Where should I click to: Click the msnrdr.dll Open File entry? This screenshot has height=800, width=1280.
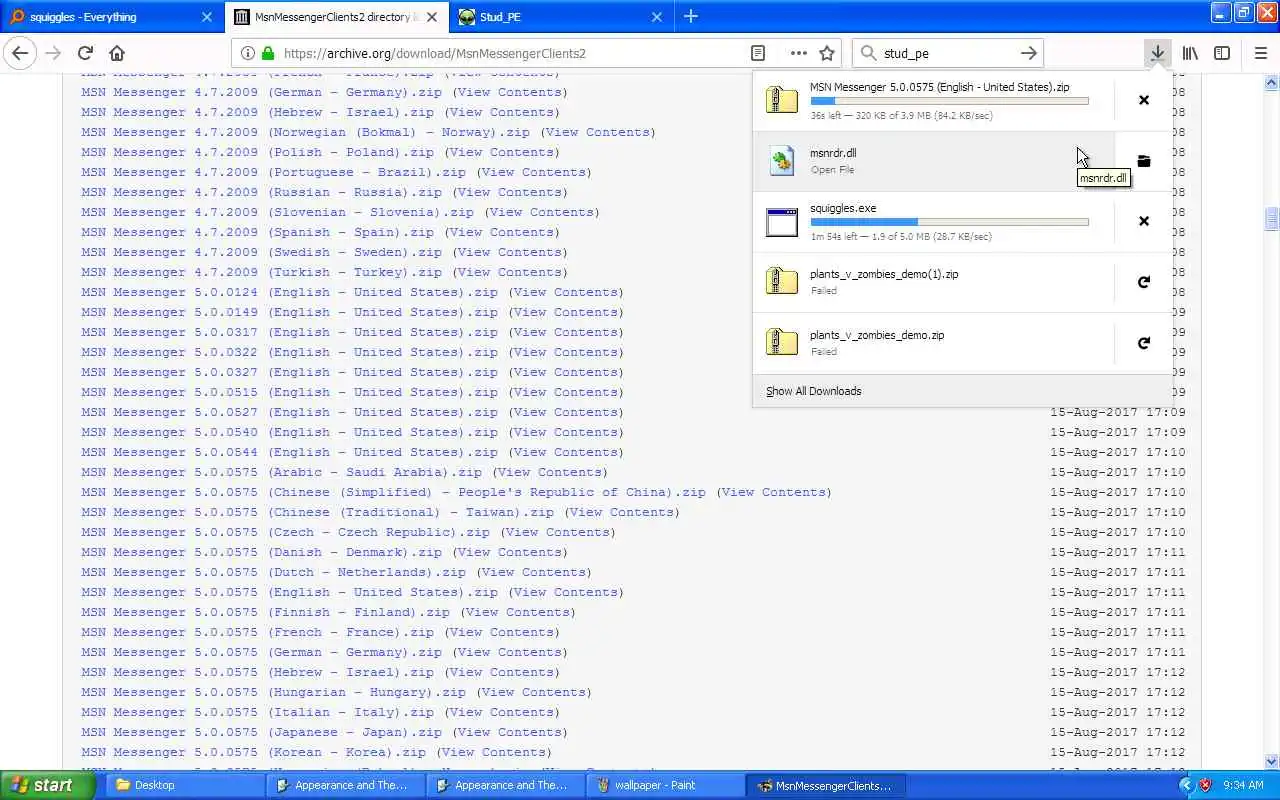point(933,161)
